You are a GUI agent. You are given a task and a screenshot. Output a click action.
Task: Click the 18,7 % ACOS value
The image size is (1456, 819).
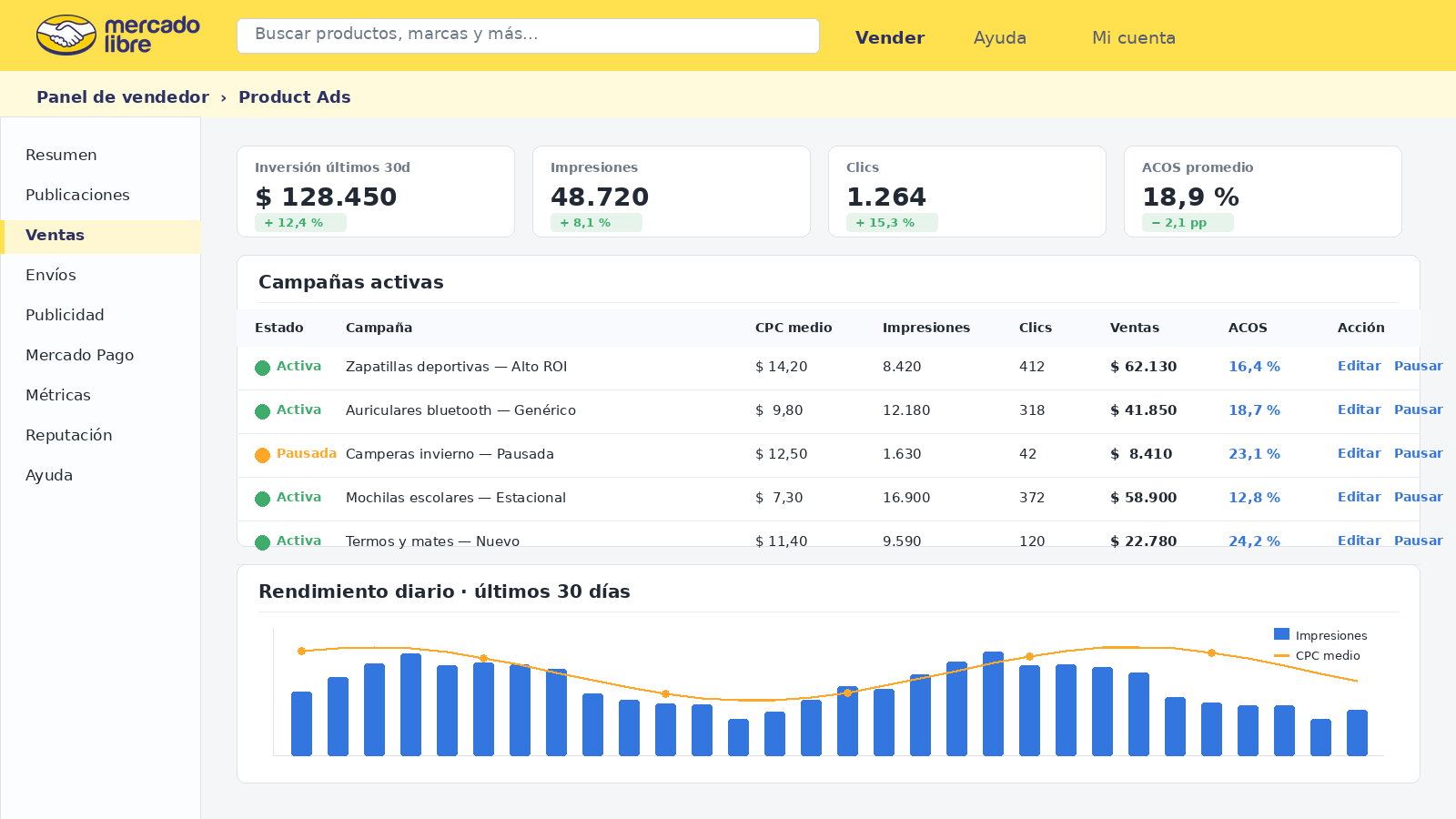tap(1254, 410)
